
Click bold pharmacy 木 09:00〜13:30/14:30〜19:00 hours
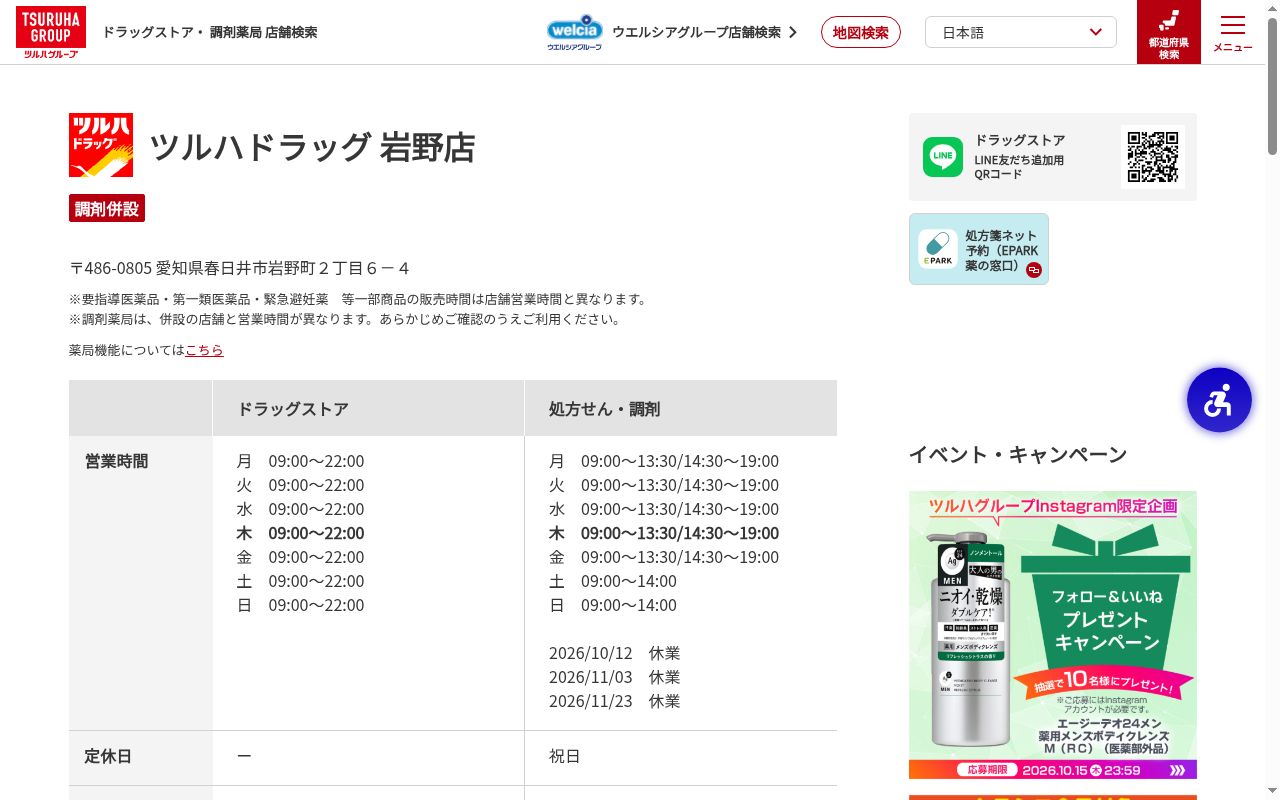coord(664,533)
